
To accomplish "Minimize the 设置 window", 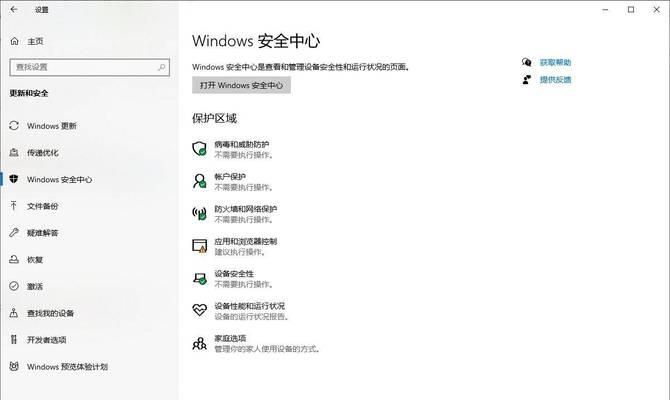I will click(x=605, y=9).
